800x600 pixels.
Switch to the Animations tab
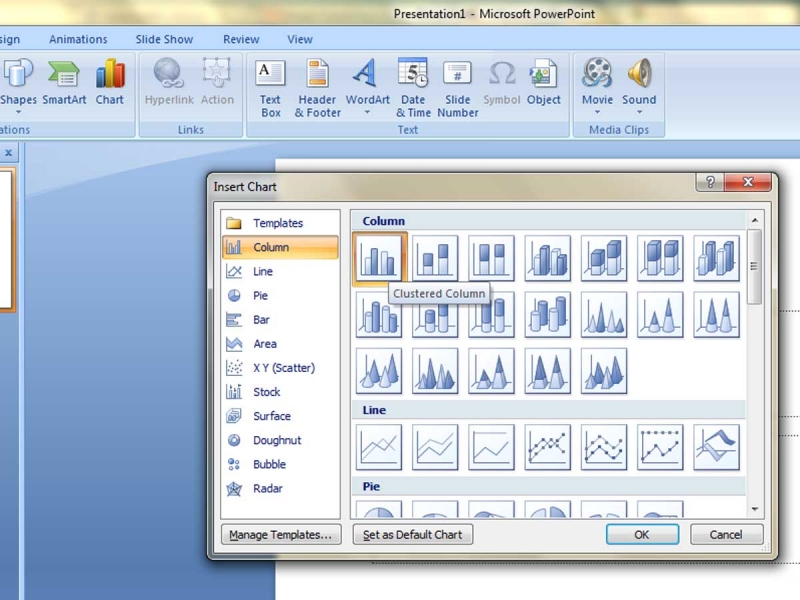[x=78, y=40]
